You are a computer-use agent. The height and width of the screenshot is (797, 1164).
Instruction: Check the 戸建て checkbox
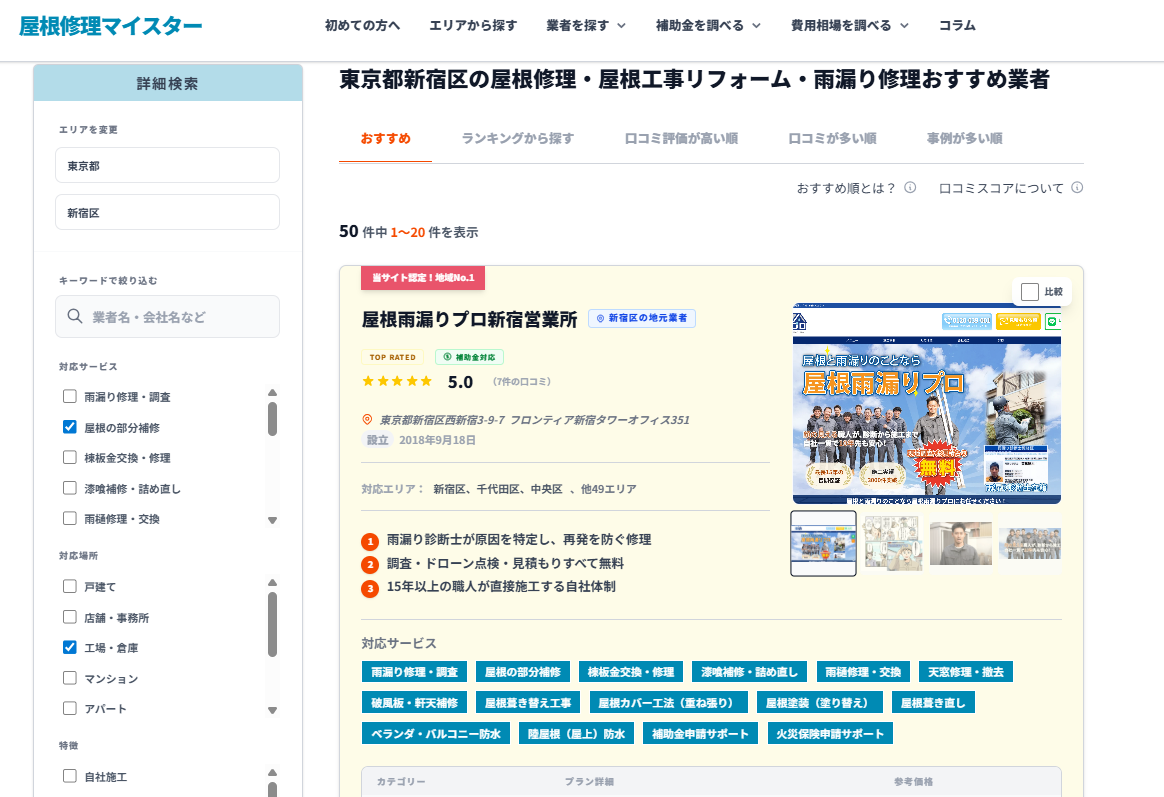pyautogui.click(x=70, y=586)
